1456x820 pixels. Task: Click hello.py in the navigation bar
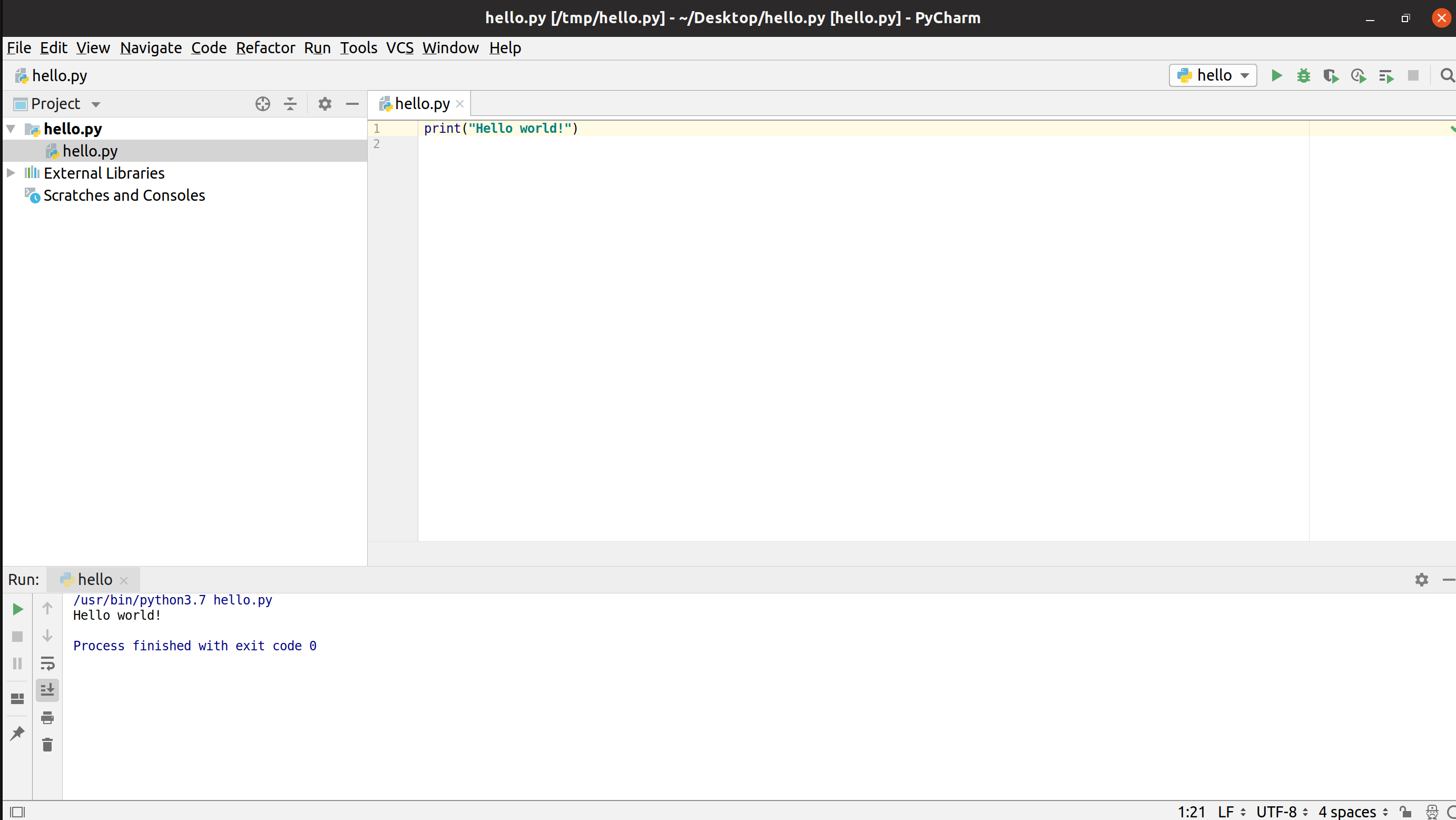click(51, 75)
